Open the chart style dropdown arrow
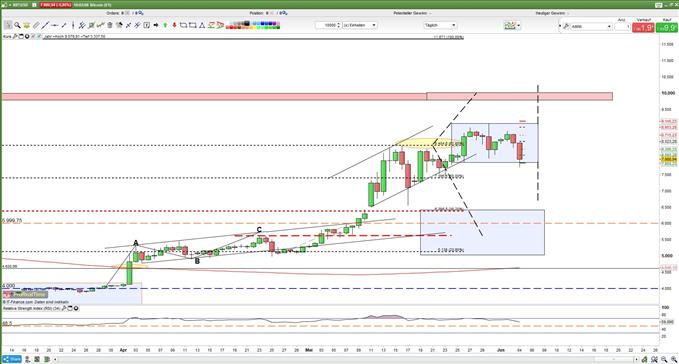Image resolution: width=679 pixels, height=364 pixels. [x=519, y=26]
